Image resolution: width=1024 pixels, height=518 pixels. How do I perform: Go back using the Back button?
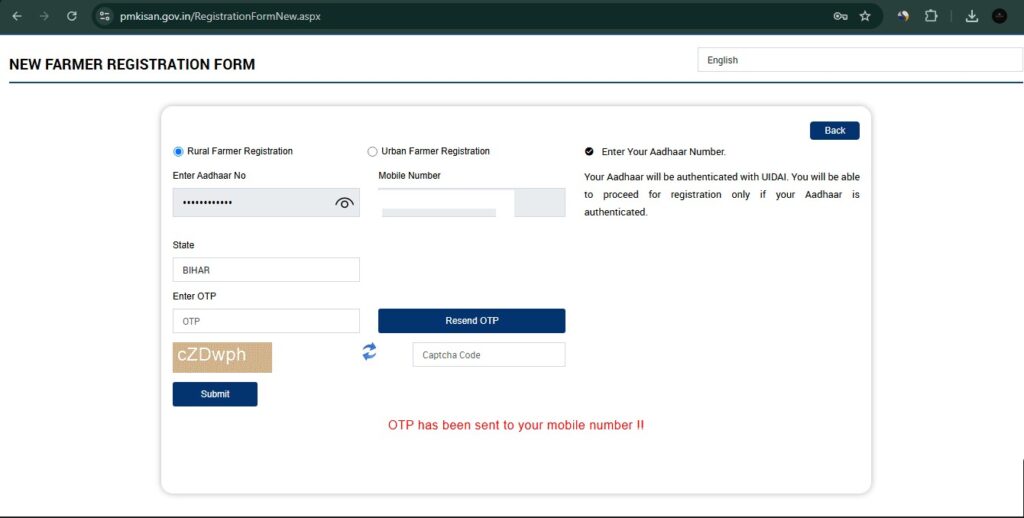tap(834, 131)
